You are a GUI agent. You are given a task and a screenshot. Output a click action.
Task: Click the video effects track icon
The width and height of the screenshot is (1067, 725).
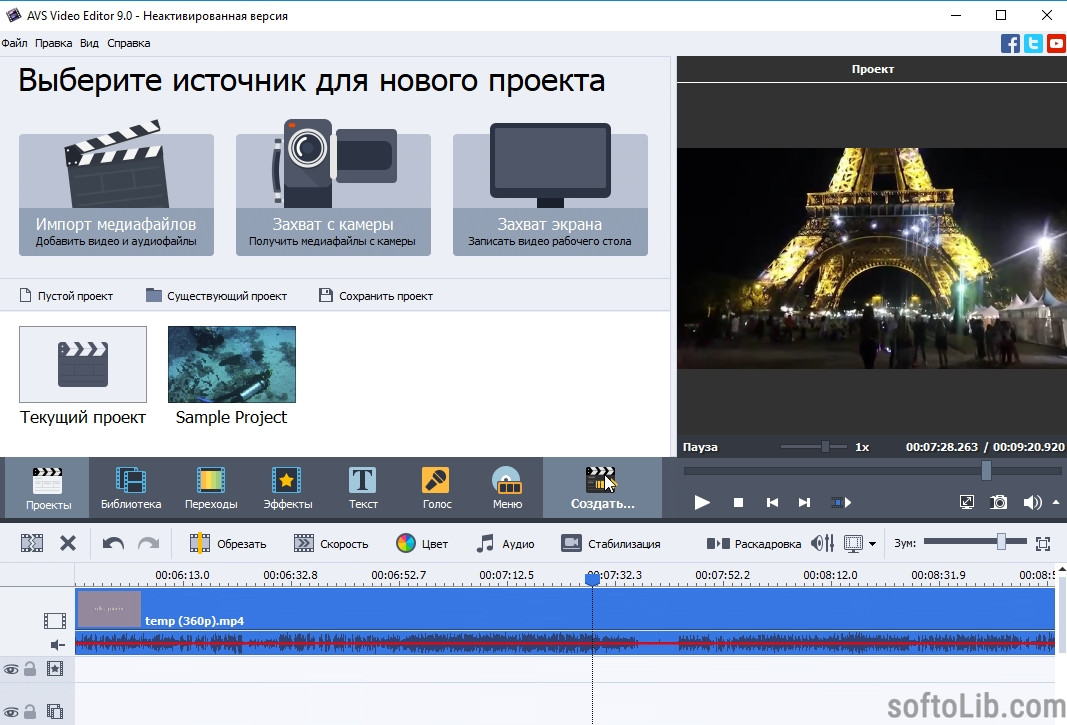54,669
